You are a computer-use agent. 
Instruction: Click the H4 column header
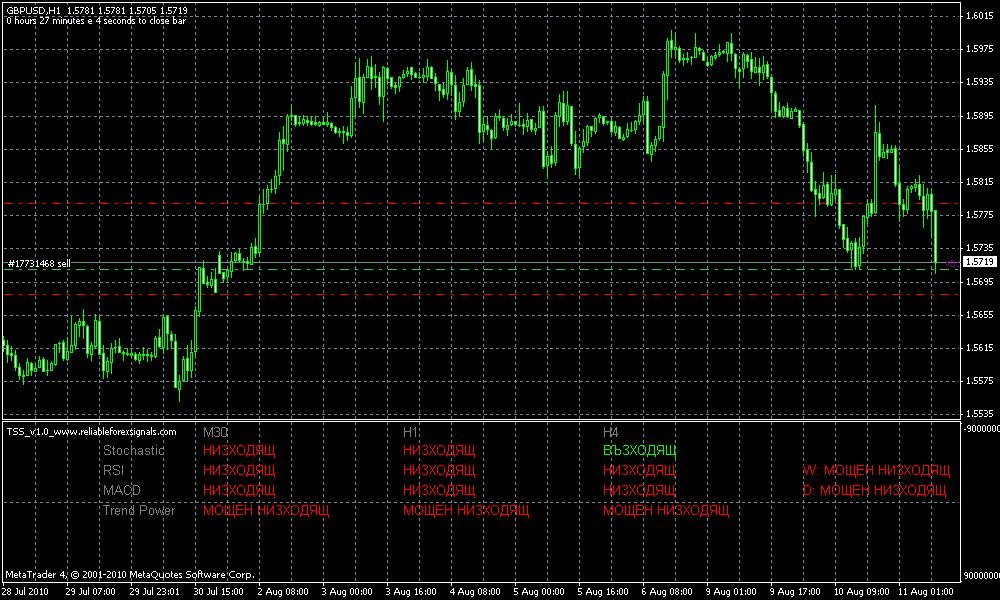point(611,432)
